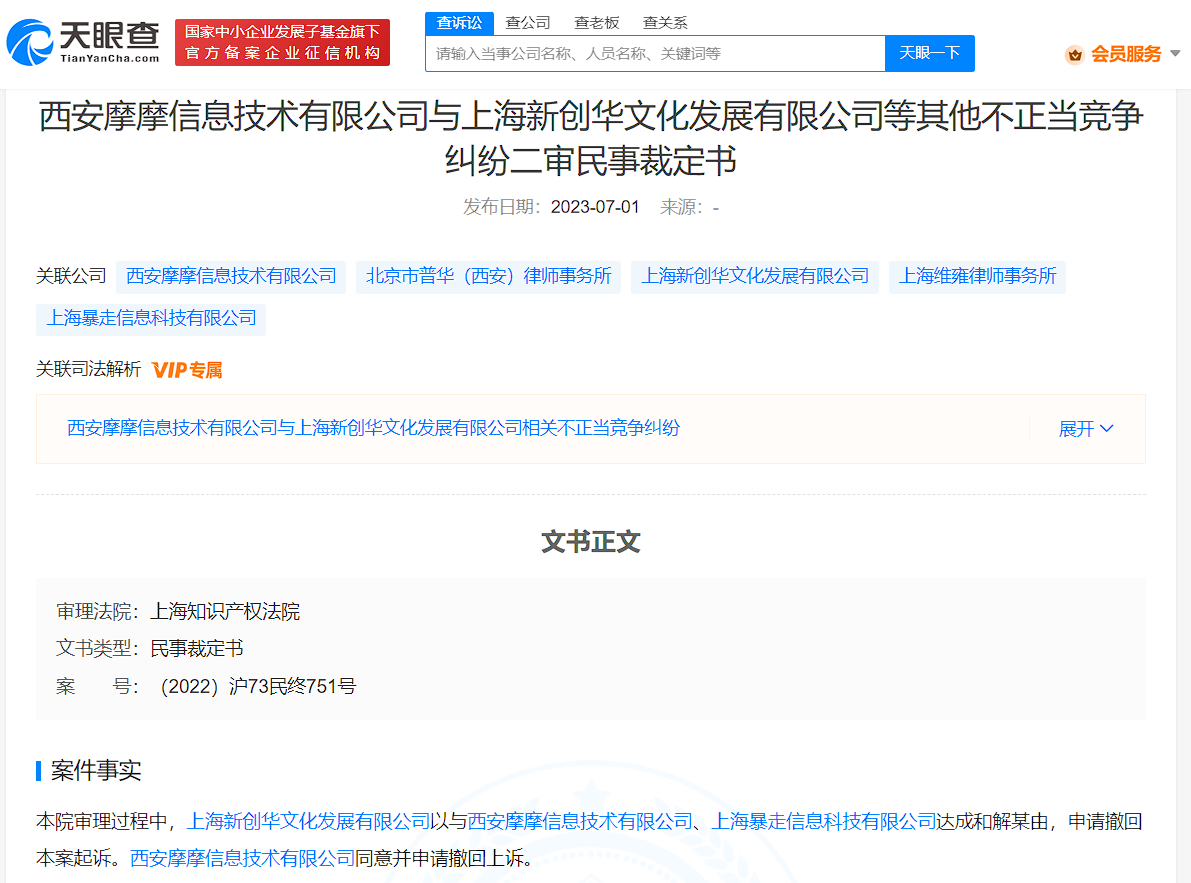
Task: Open the VIP专属 label icon
Action: 187,369
